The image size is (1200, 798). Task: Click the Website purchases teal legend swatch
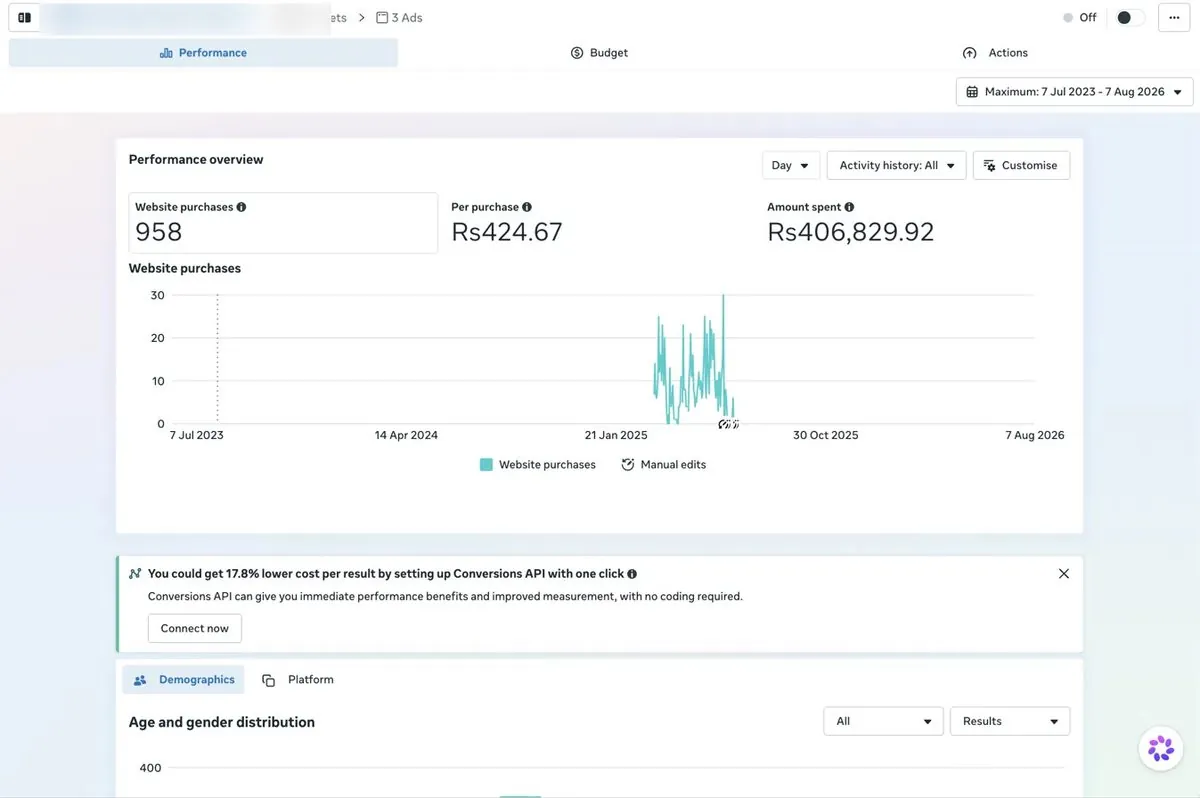point(486,465)
